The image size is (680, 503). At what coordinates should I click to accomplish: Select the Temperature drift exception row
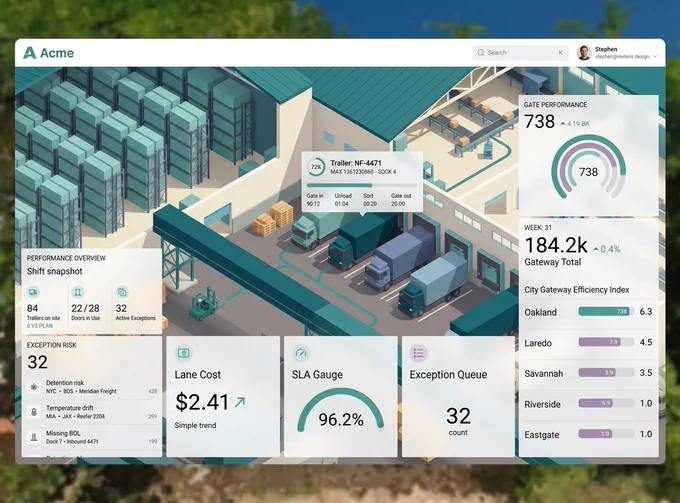pyautogui.click(x=92, y=412)
